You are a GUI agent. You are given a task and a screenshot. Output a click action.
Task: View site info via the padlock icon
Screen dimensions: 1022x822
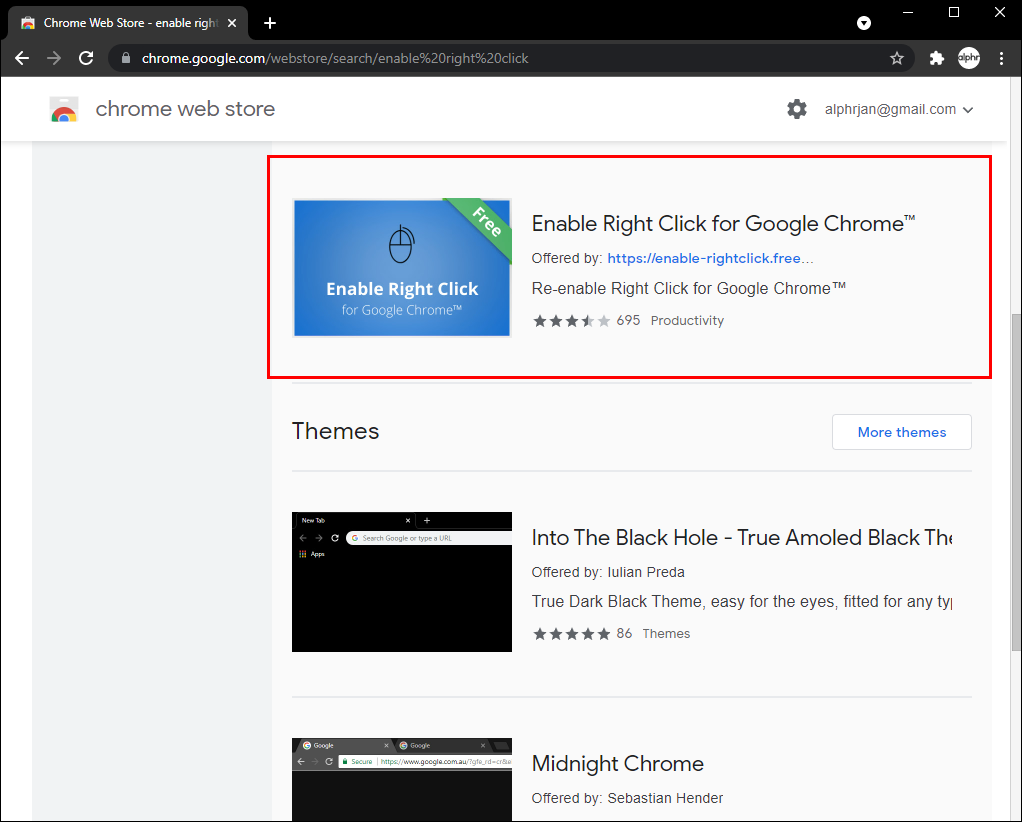click(126, 58)
